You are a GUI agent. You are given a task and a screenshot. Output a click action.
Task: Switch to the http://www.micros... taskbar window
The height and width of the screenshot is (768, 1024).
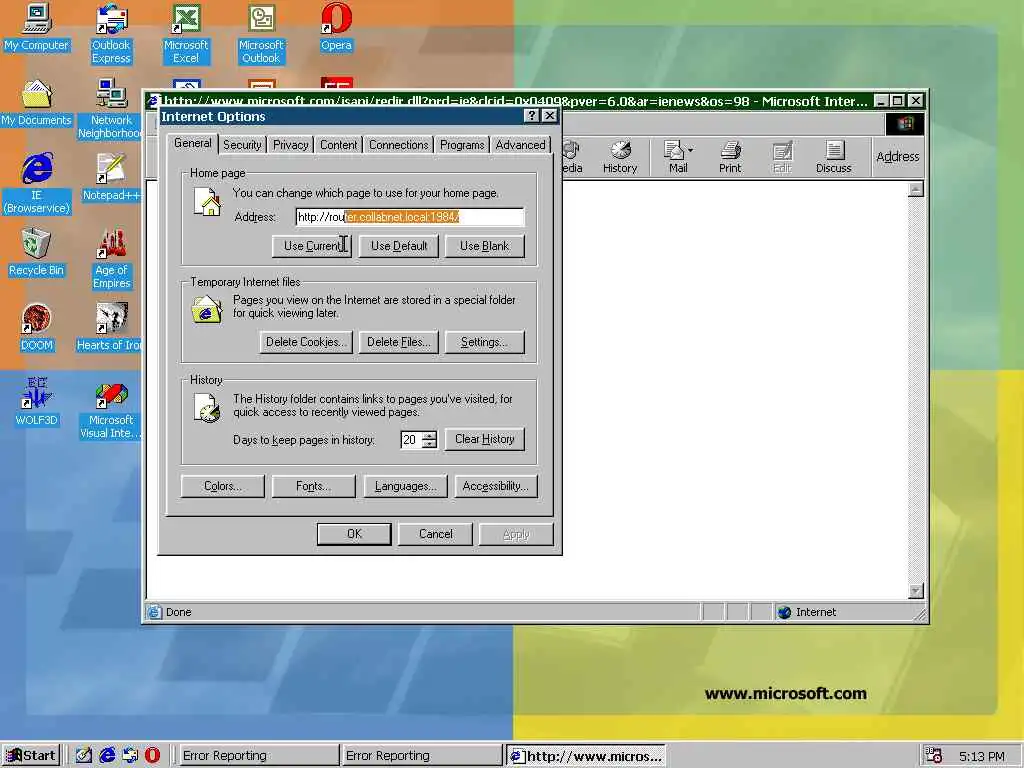(586, 756)
